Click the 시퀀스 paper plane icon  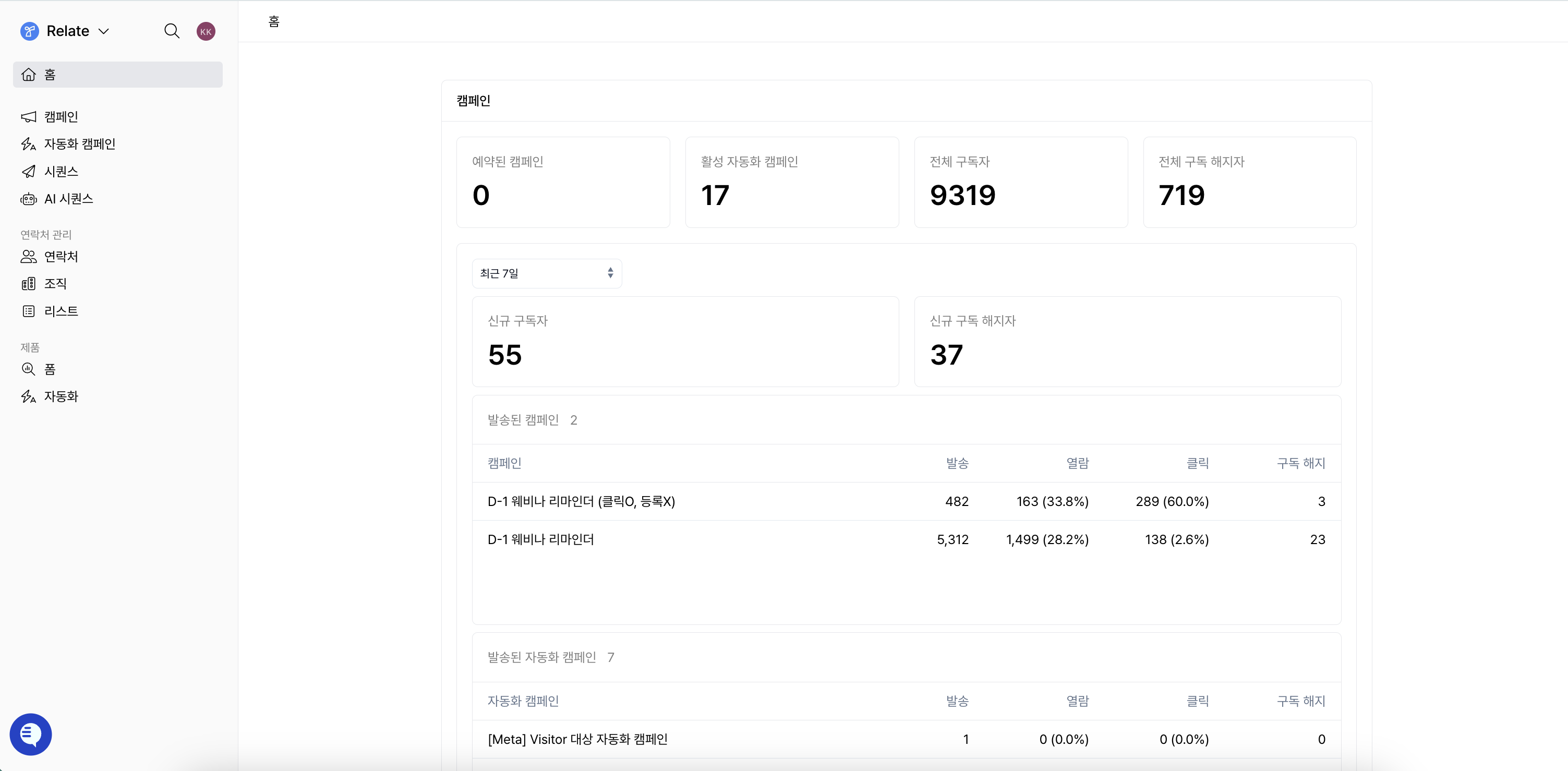29,172
